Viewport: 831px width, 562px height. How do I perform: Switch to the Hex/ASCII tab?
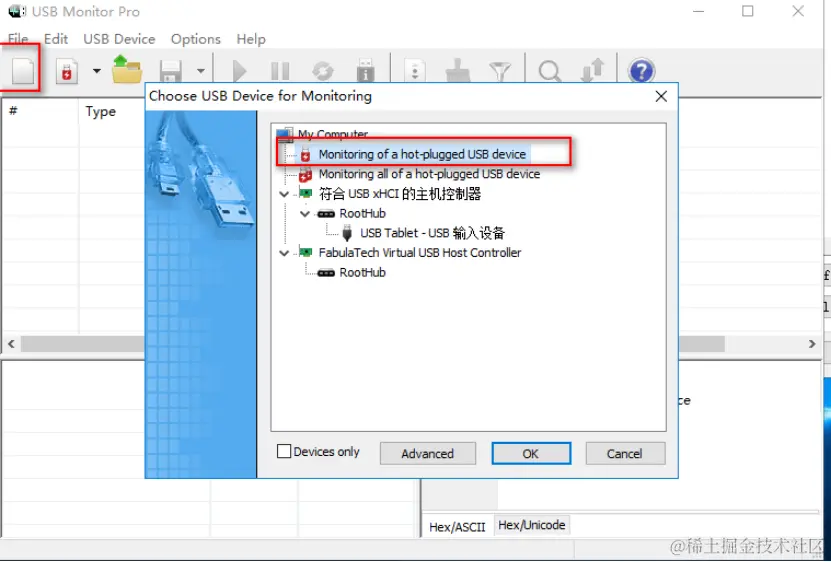point(457,527)
